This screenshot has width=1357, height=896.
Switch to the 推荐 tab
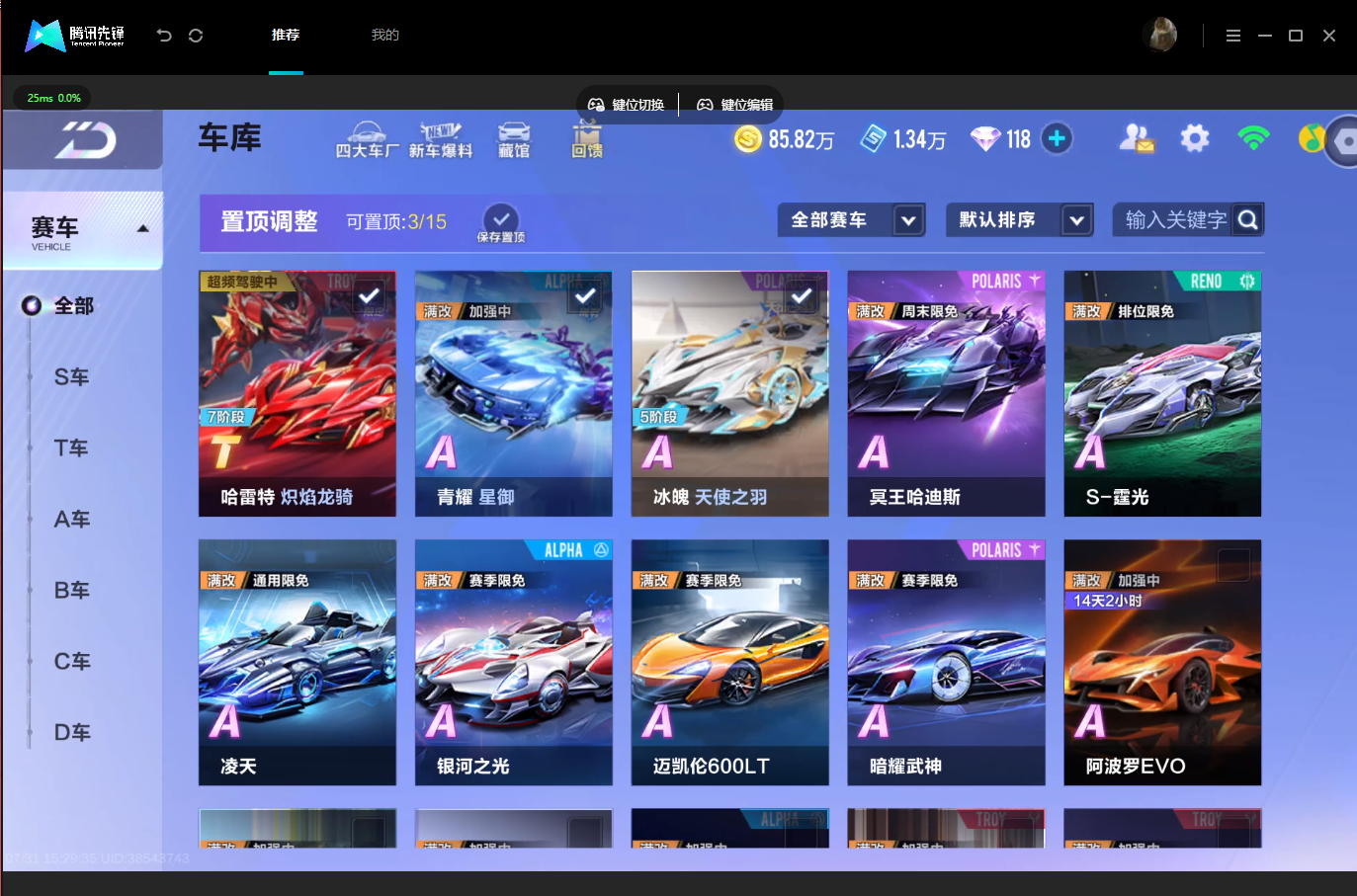click(x=286, y=36)
